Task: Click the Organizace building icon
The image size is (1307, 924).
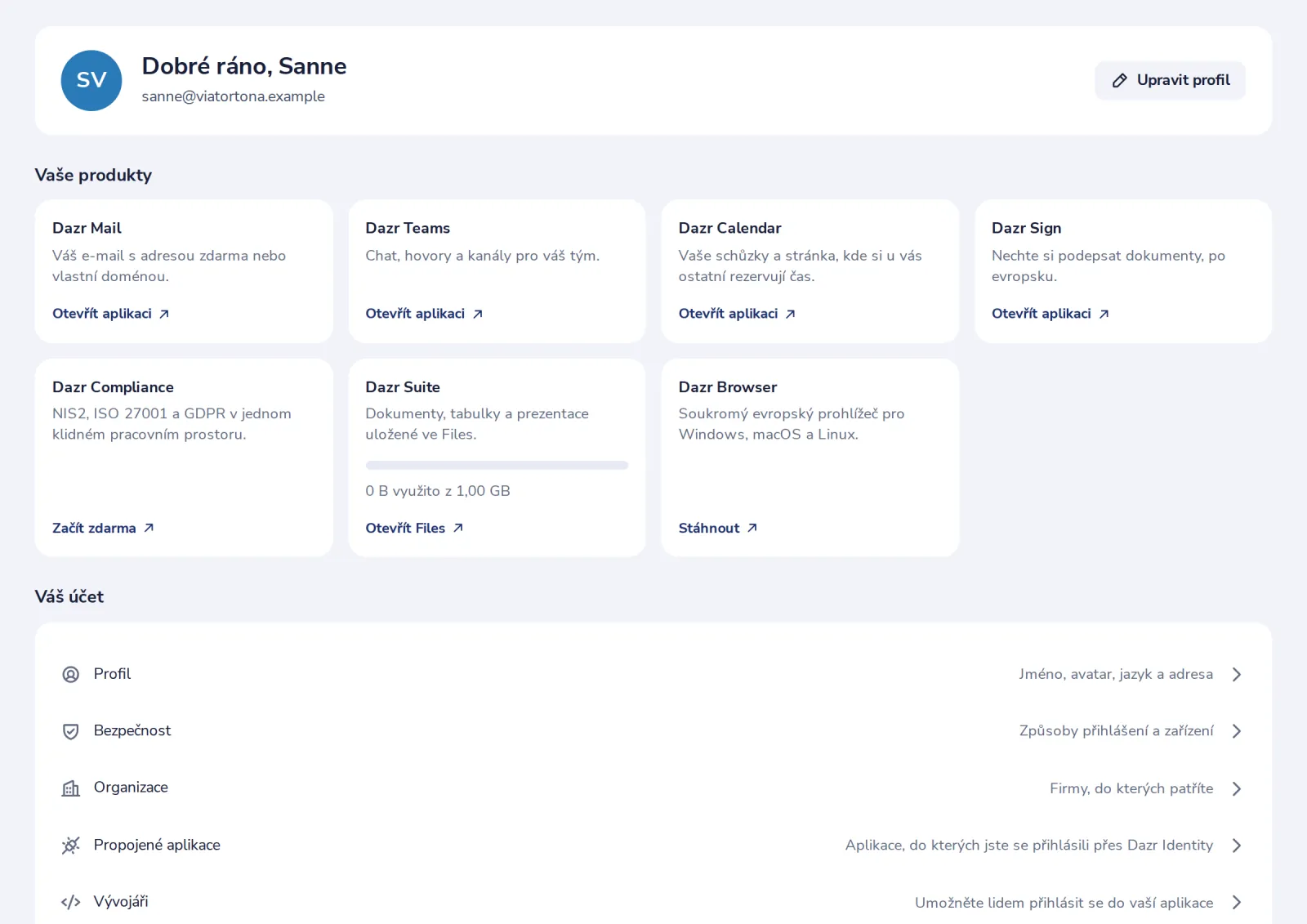Action: click(71, 788)
